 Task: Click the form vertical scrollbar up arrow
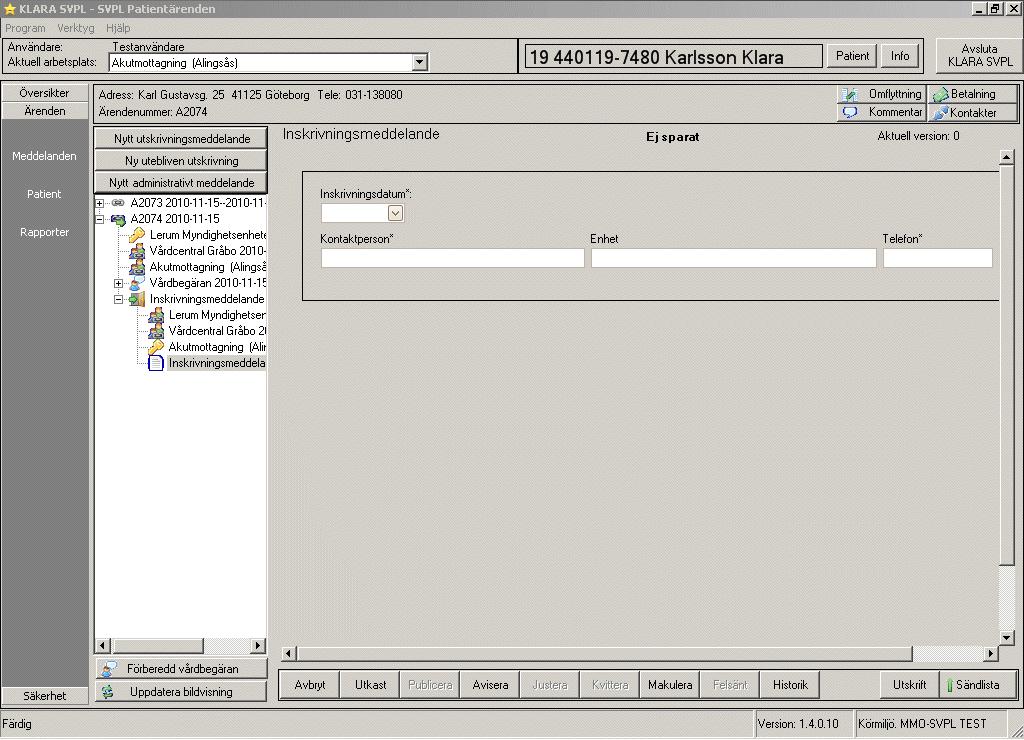pyautogui.click(x=1006, y=157)
